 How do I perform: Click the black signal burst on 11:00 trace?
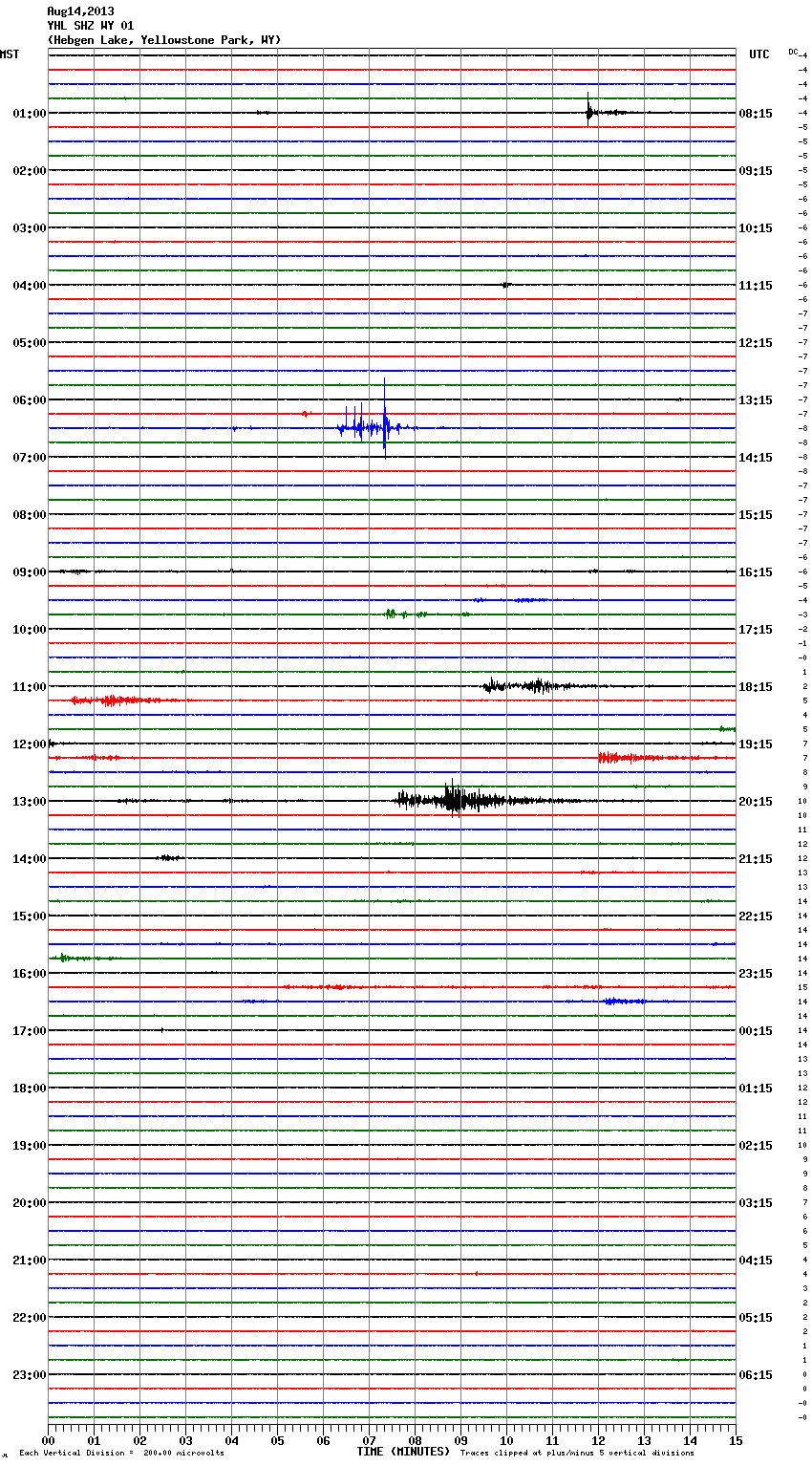pyautogui.click(x=530, y=685)
